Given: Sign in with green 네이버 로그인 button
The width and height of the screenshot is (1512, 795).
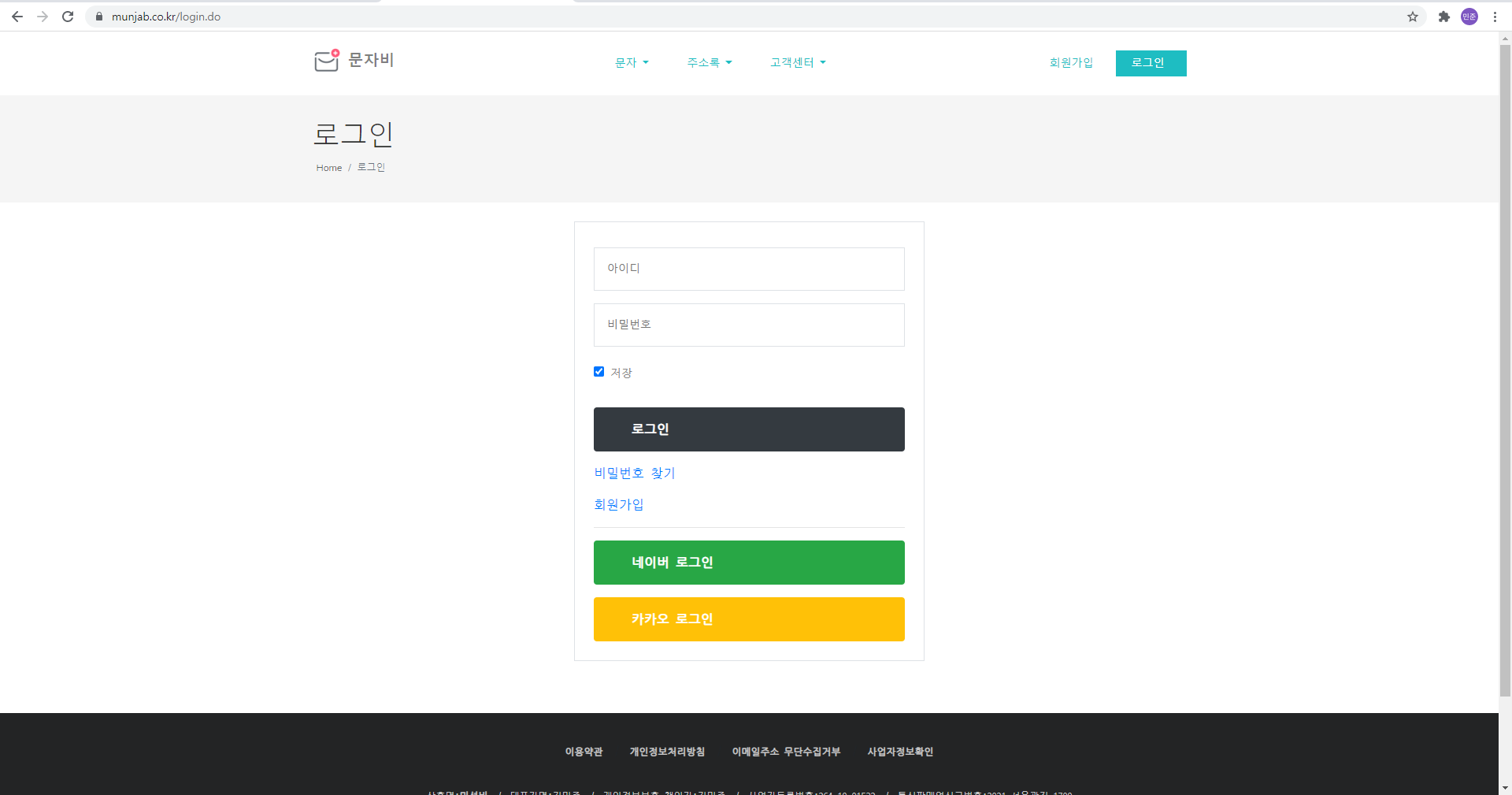Looking at the screenshot, I should pyautogui.click(x=748, y=563).
